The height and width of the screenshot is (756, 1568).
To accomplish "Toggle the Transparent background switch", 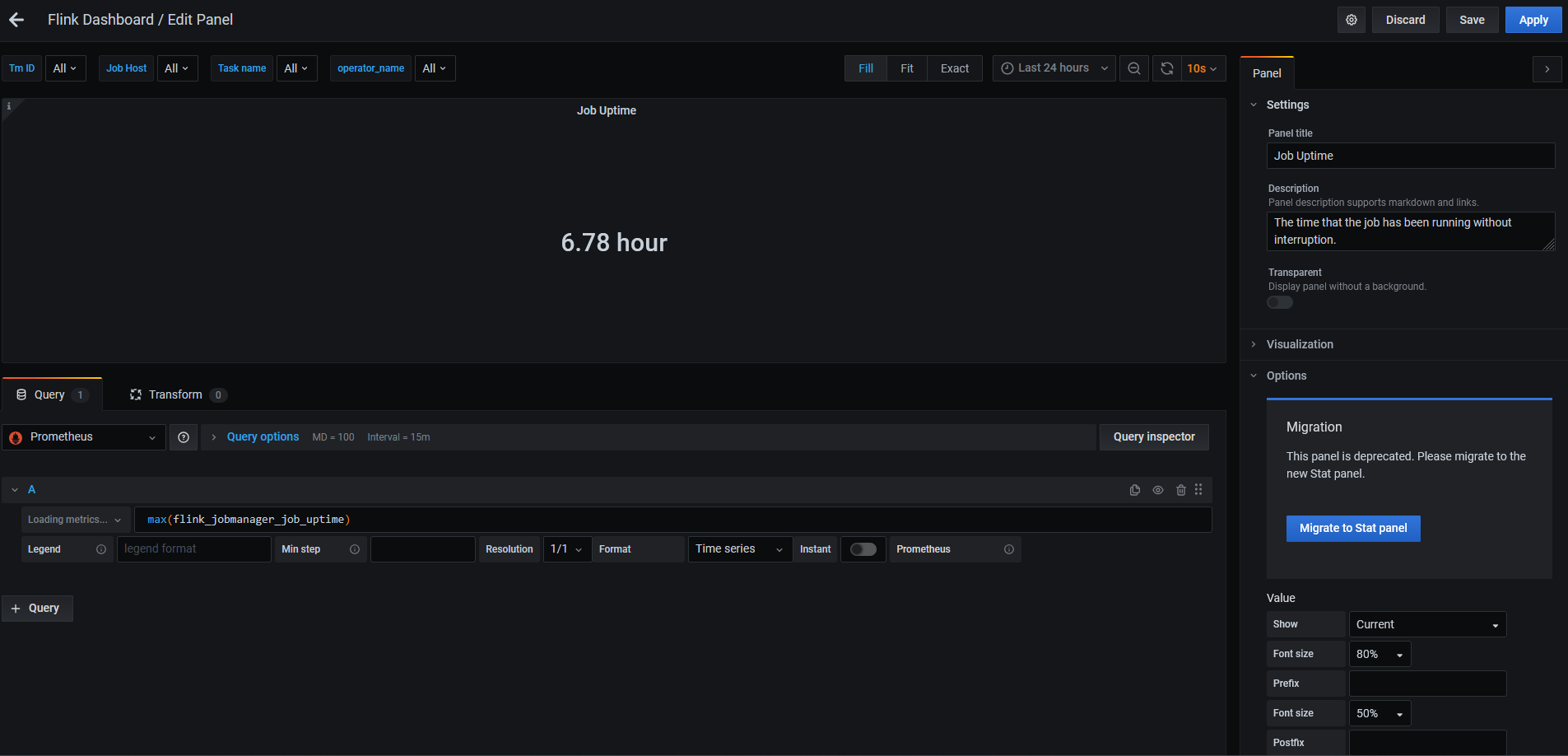I will pyautogui.click(x=1280, y=302).
